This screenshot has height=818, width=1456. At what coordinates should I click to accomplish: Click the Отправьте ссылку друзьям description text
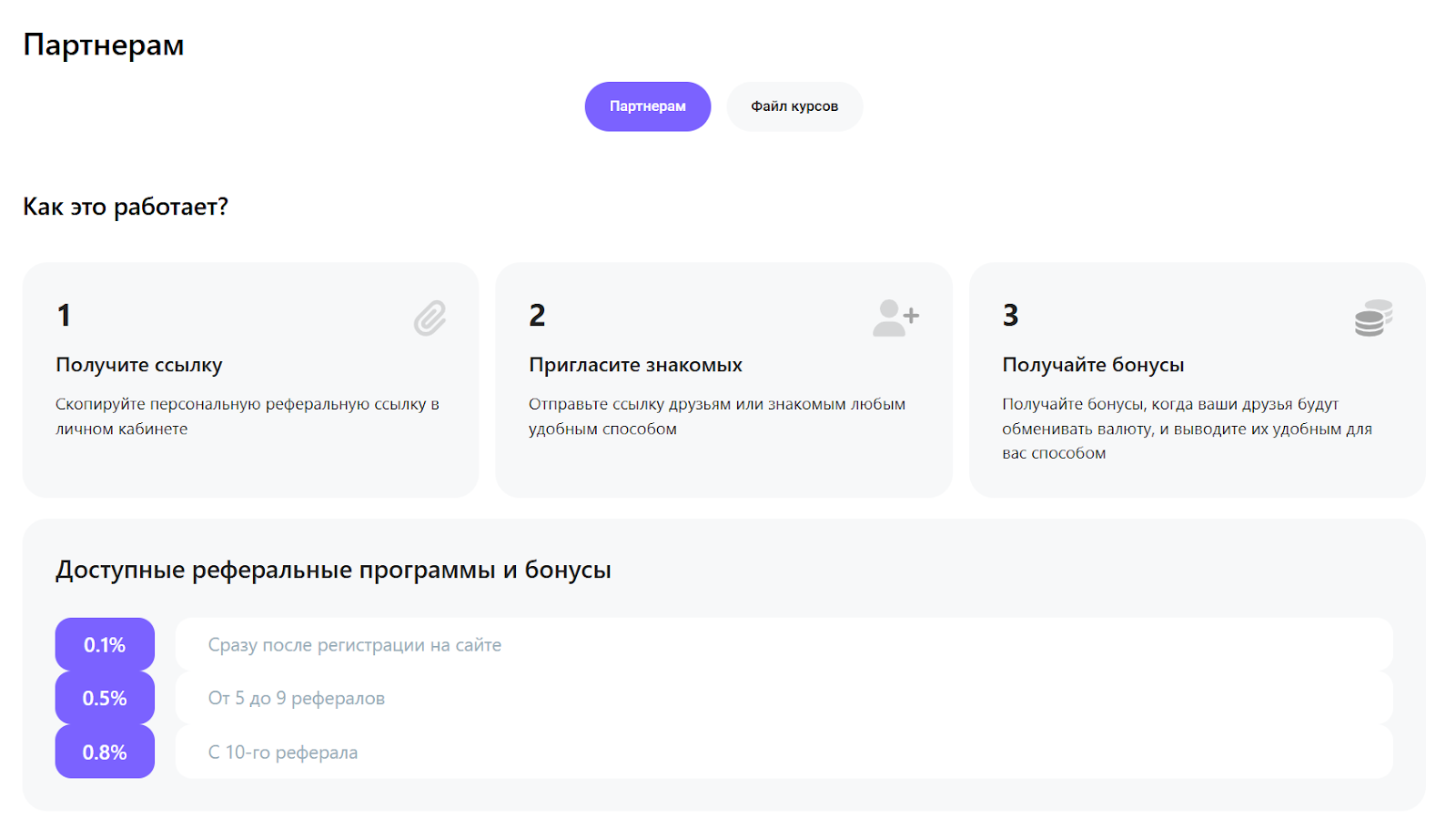[717, 416]
